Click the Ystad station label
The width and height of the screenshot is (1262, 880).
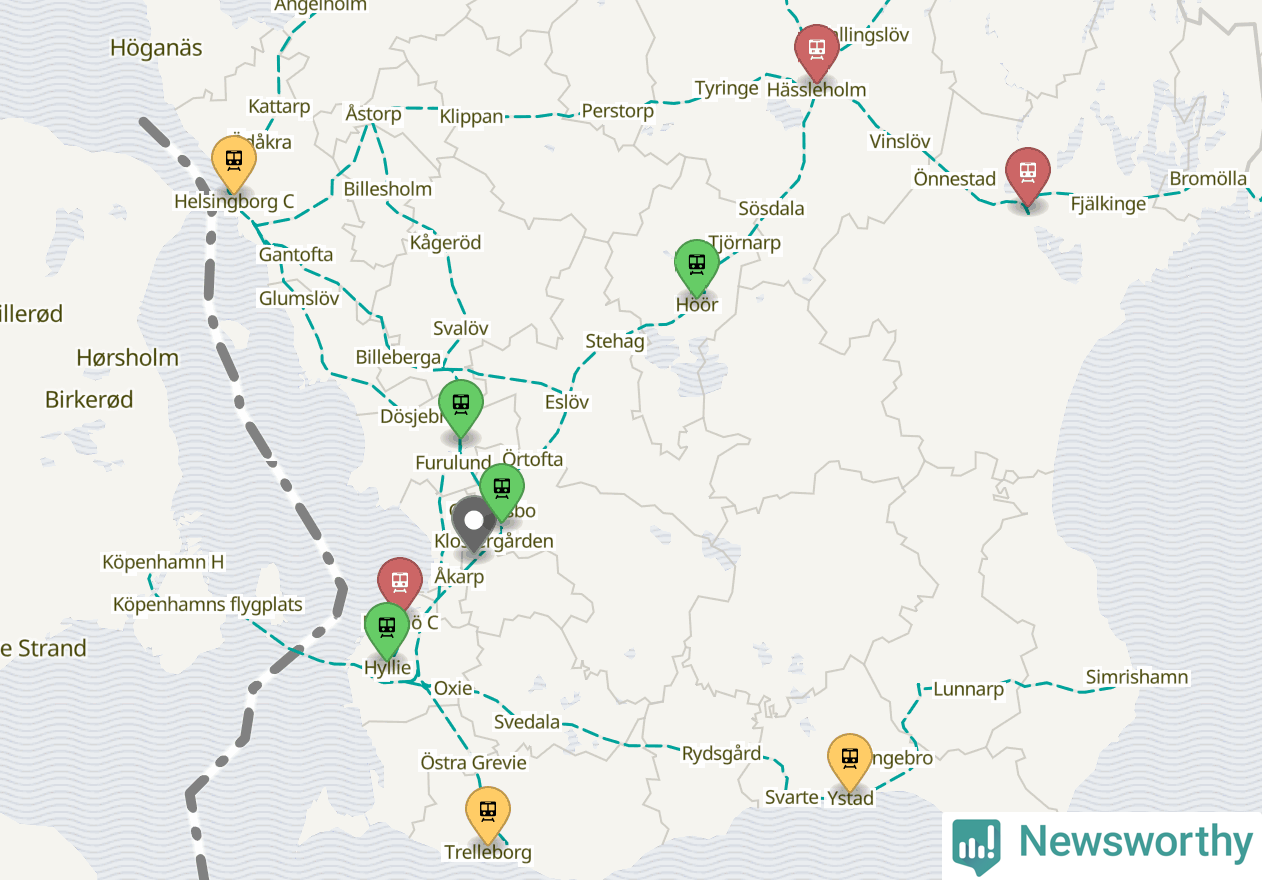tap(850, 797)
